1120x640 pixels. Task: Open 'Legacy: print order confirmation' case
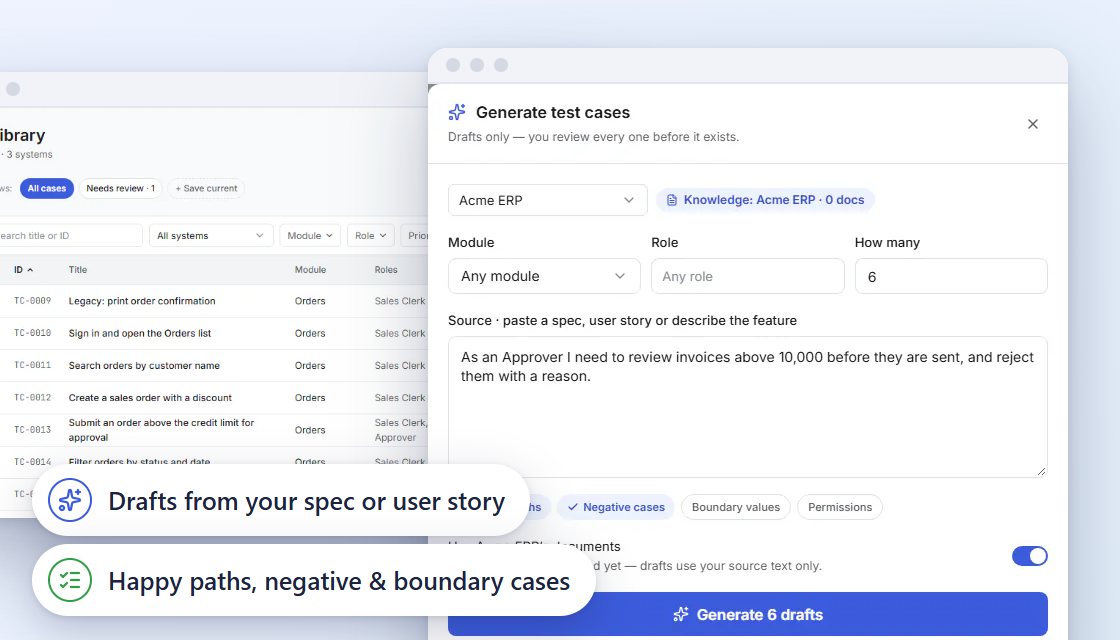point(142,301)
